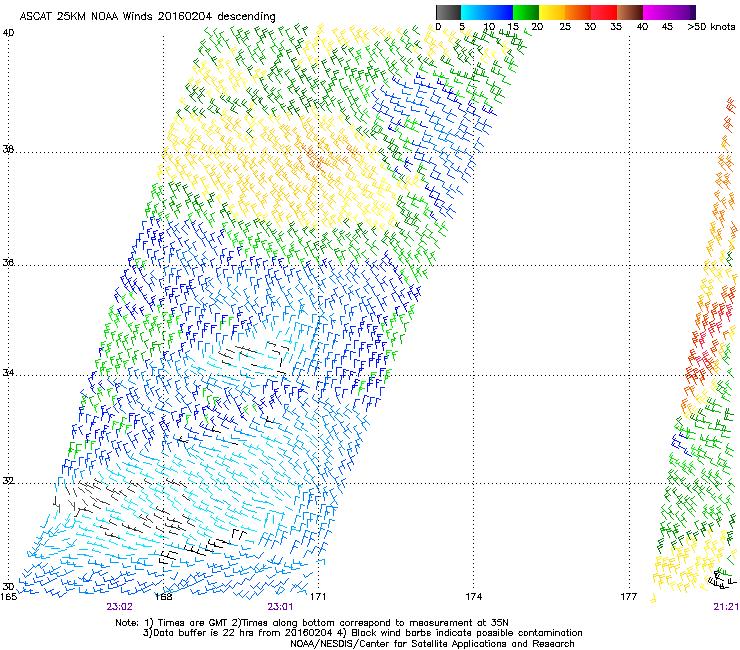Click the latitude label '30'
Image resolution: width=740 pixels, height=650 pixels.
coord(8,587)
